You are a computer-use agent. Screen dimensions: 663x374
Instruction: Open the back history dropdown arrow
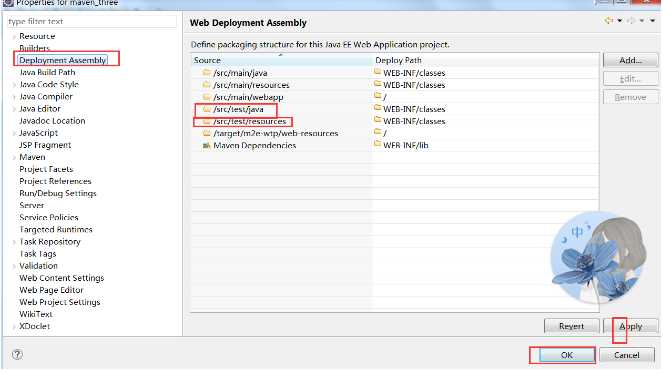point(619,20)
